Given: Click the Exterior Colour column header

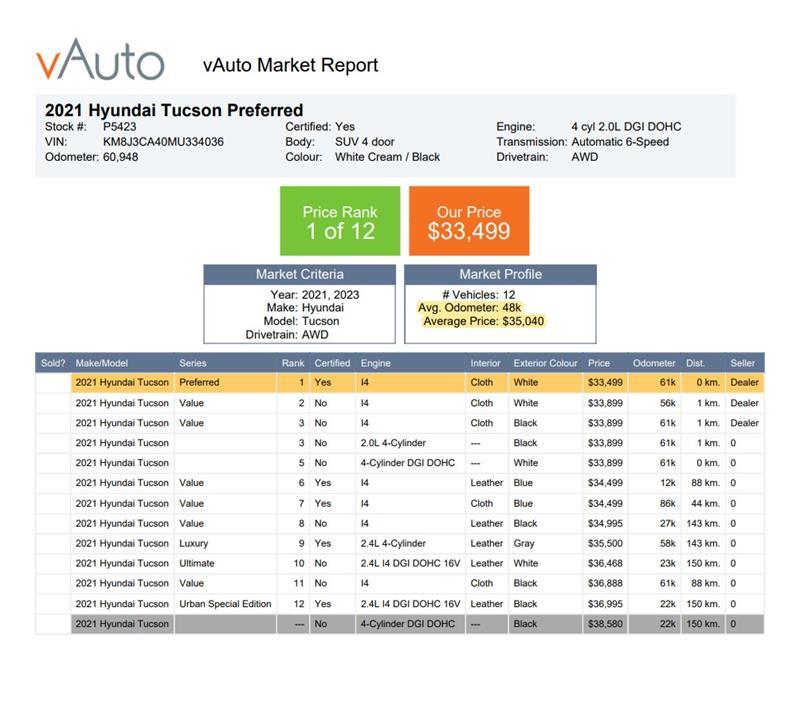Looking at the screenshot, I should click(545, 363).
